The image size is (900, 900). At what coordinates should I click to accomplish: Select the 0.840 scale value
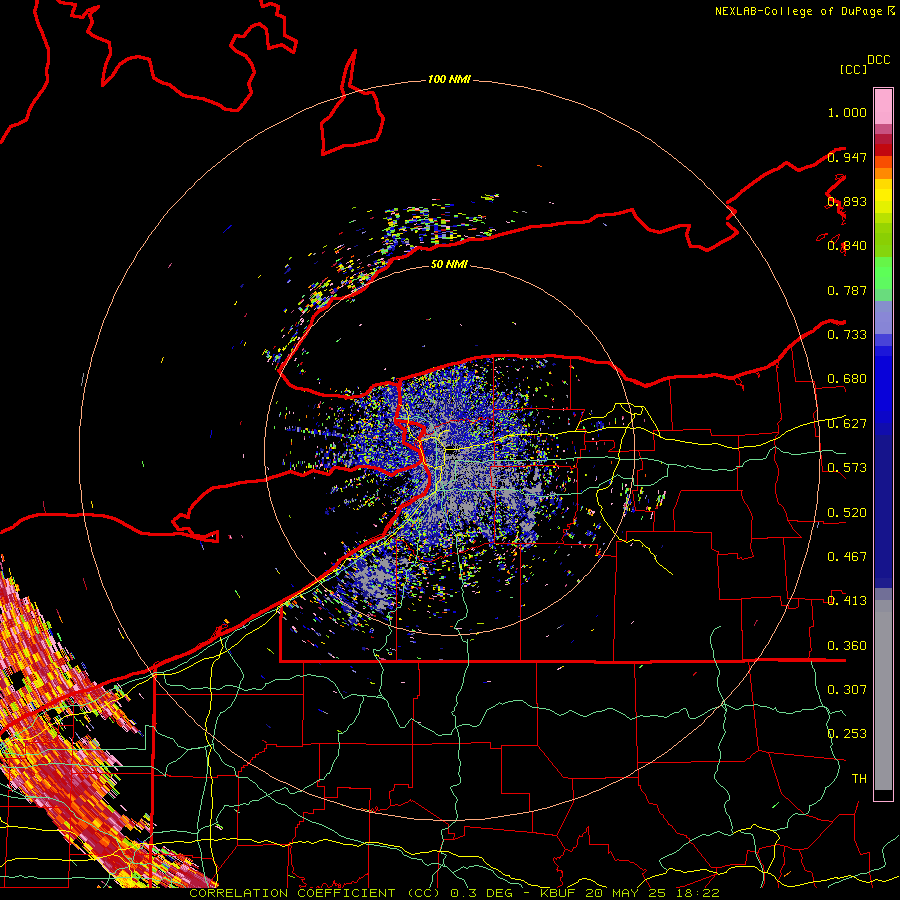pyautogui.click(x=847, y=246)
